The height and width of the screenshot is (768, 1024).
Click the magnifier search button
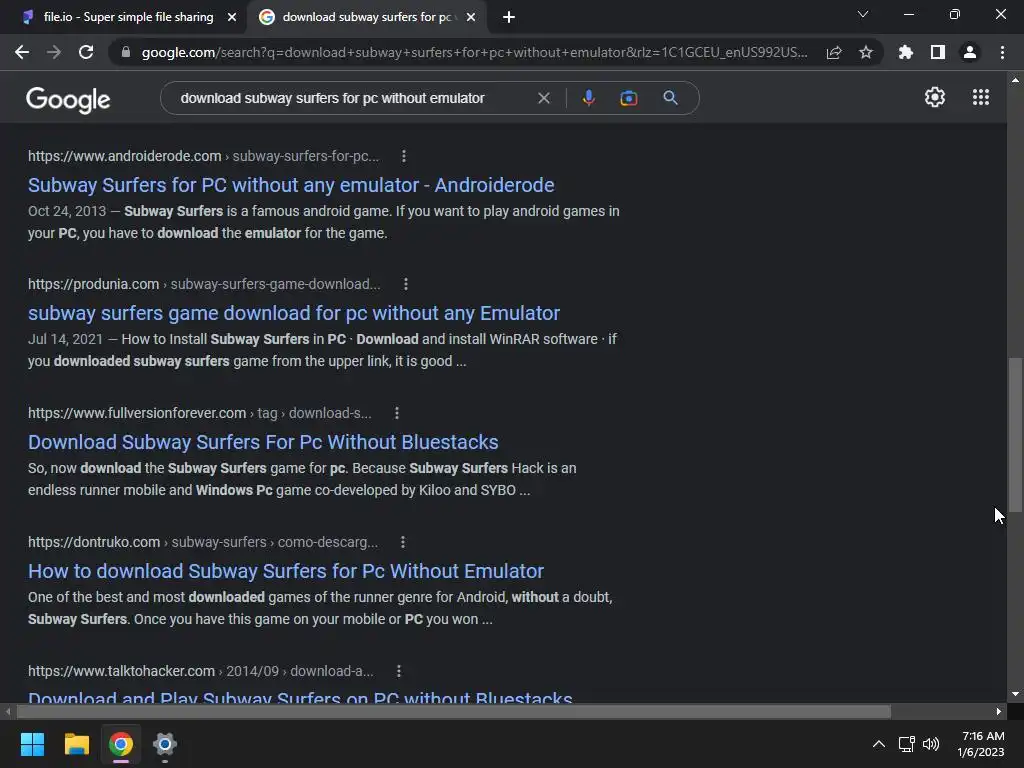coord(670,98)
